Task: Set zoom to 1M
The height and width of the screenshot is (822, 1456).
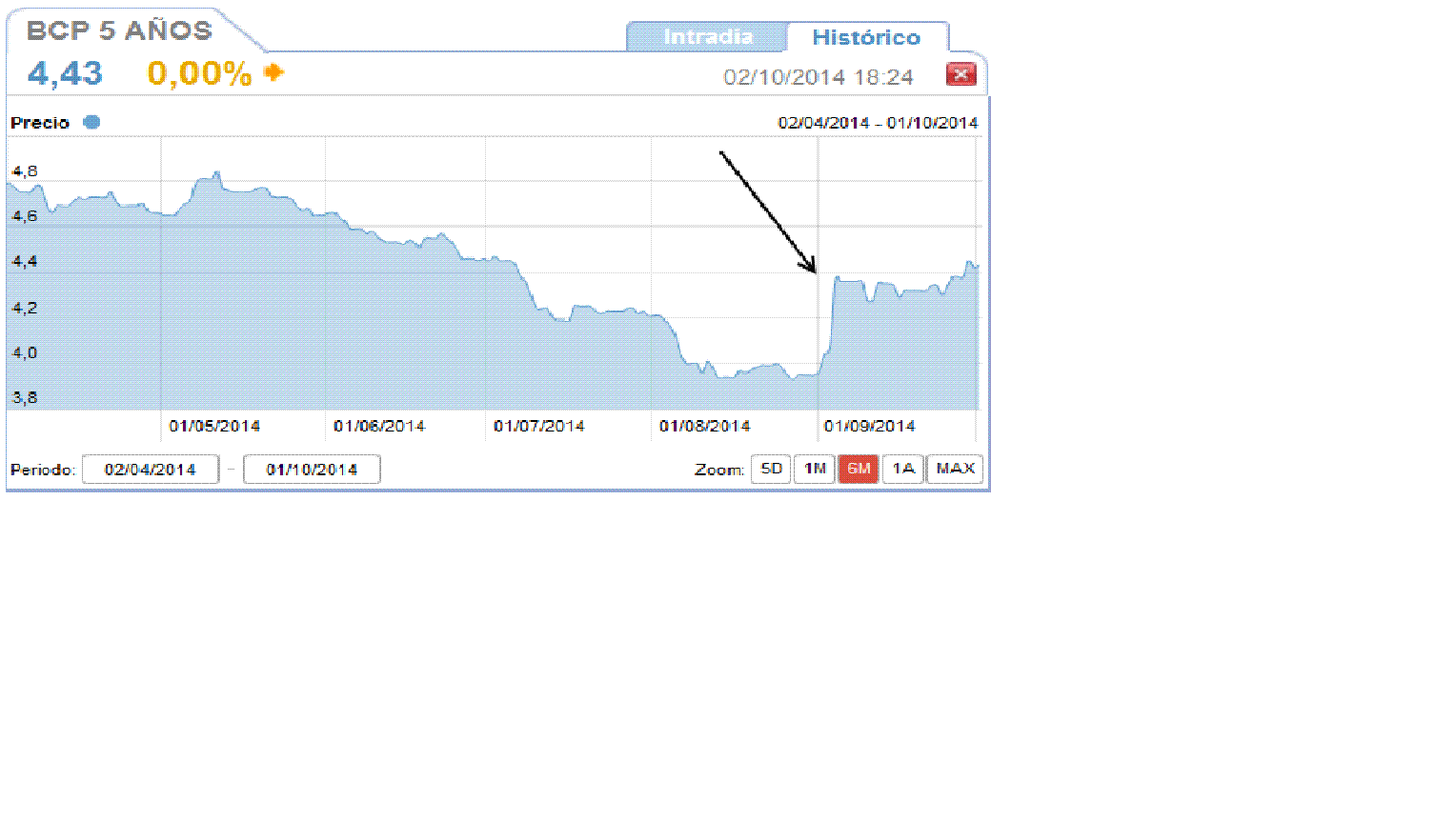Action: point(815,469)
